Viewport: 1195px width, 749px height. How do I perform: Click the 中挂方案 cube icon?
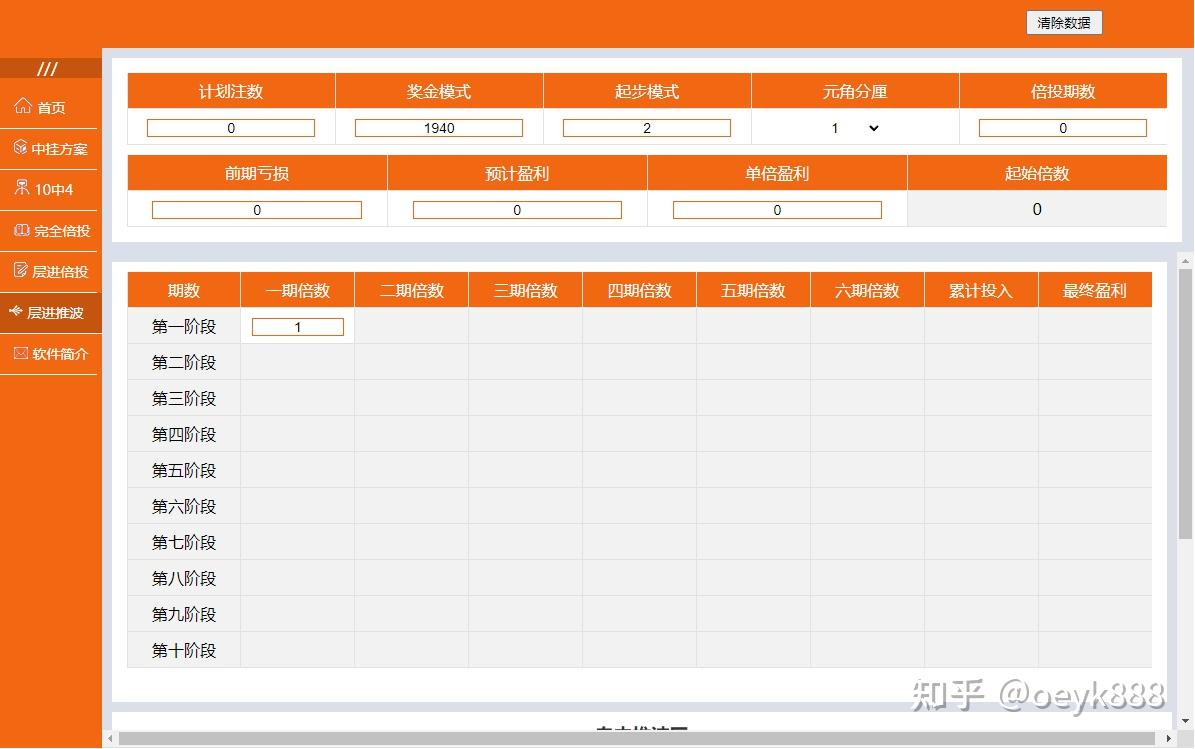point(21,147)
